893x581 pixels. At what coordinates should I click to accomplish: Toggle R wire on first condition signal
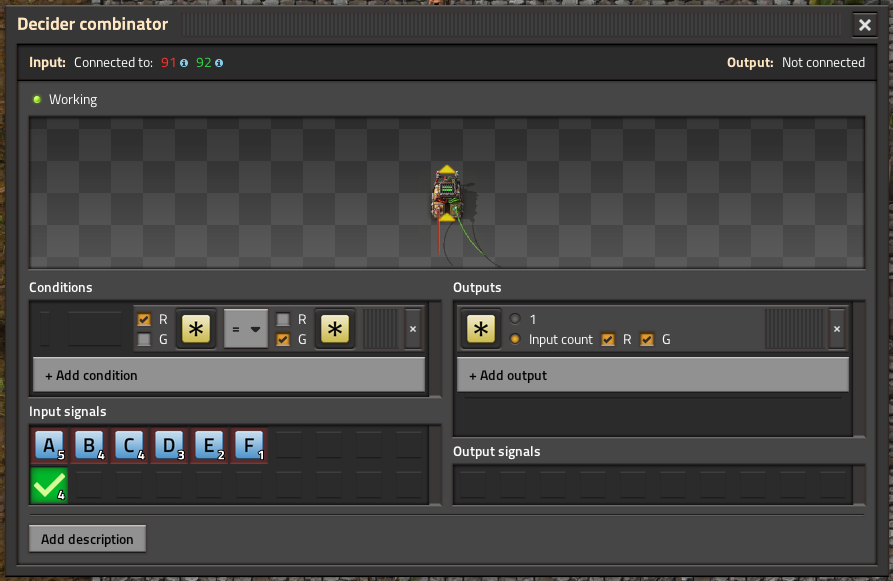tap(144, 320)
